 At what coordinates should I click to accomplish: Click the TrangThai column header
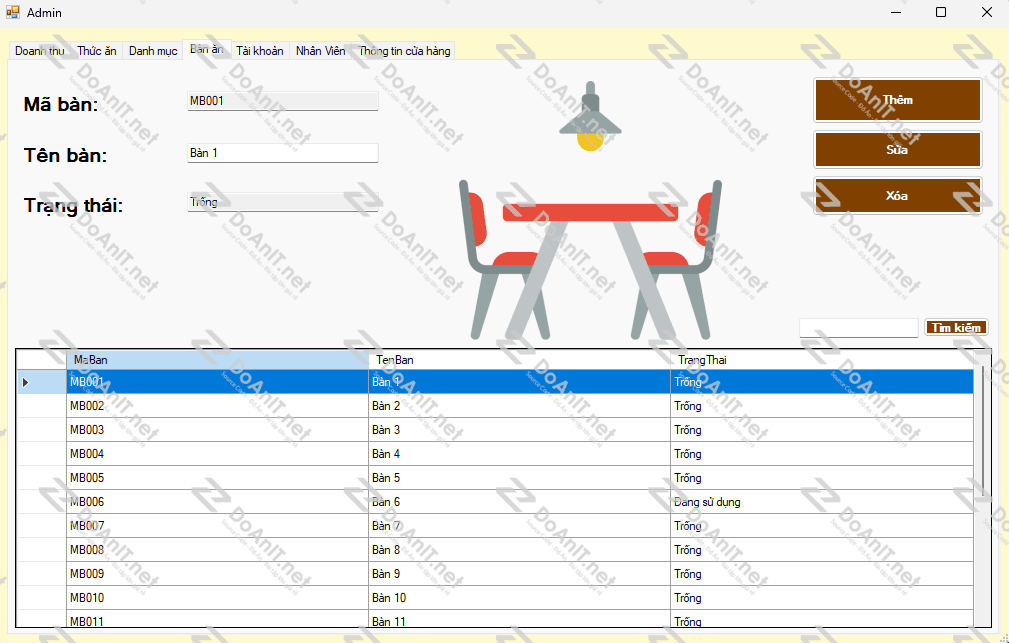[x=820, y=360]
